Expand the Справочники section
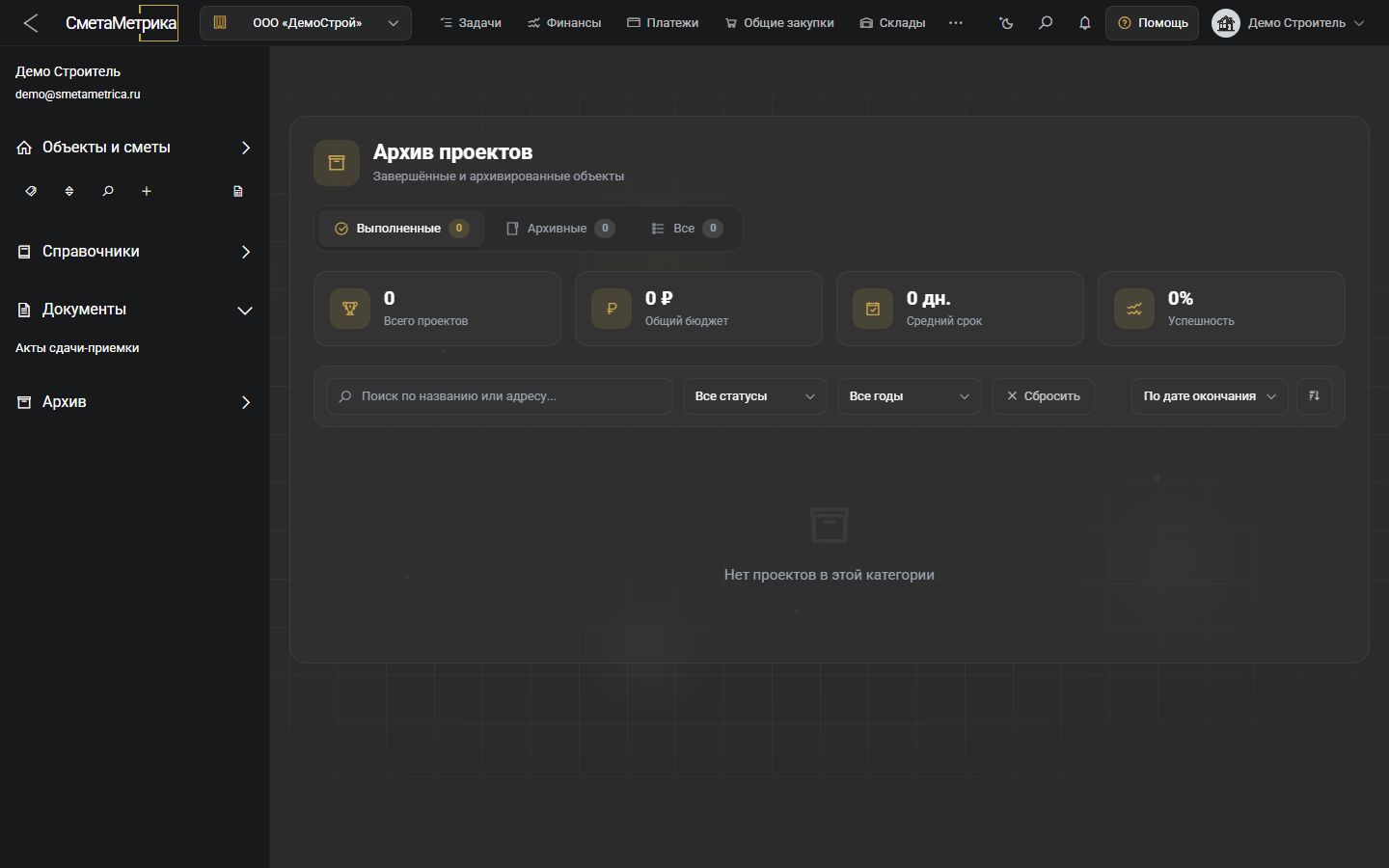 (x=135, y=252)
